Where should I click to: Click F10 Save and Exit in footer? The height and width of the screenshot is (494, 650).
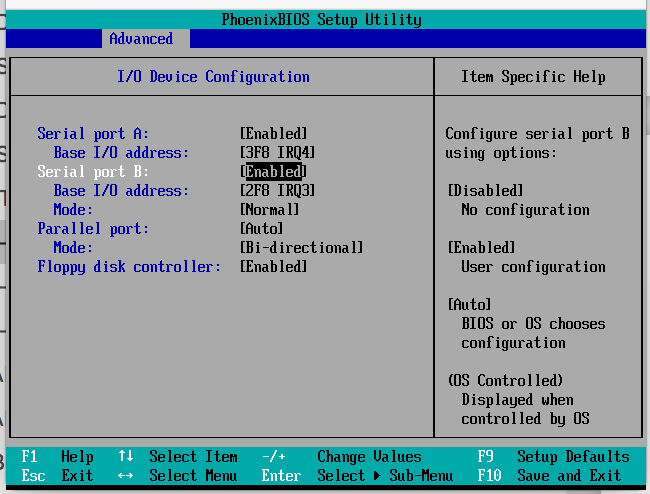coord(549,475)
